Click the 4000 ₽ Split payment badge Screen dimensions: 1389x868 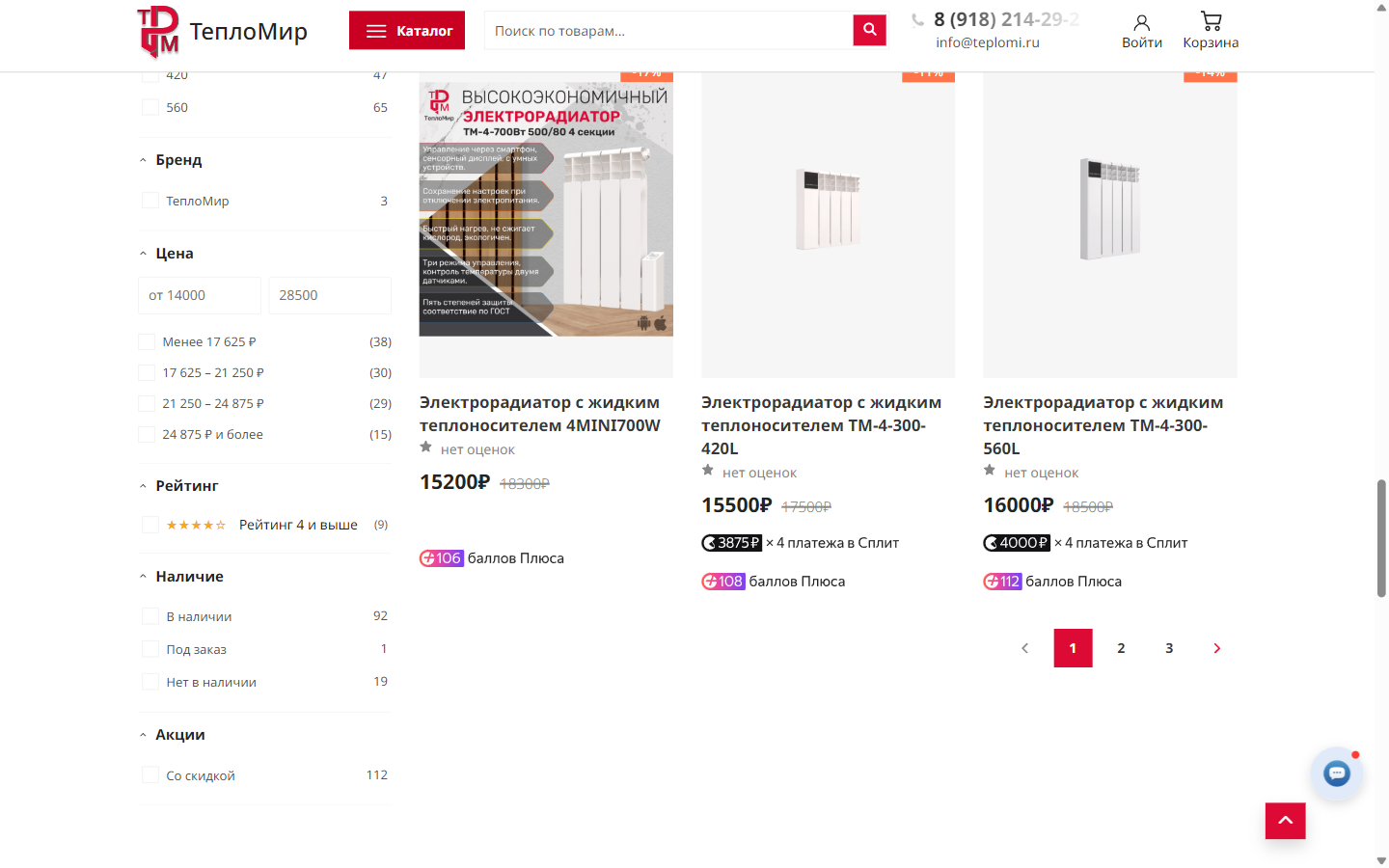click(x=1017, y=543)
